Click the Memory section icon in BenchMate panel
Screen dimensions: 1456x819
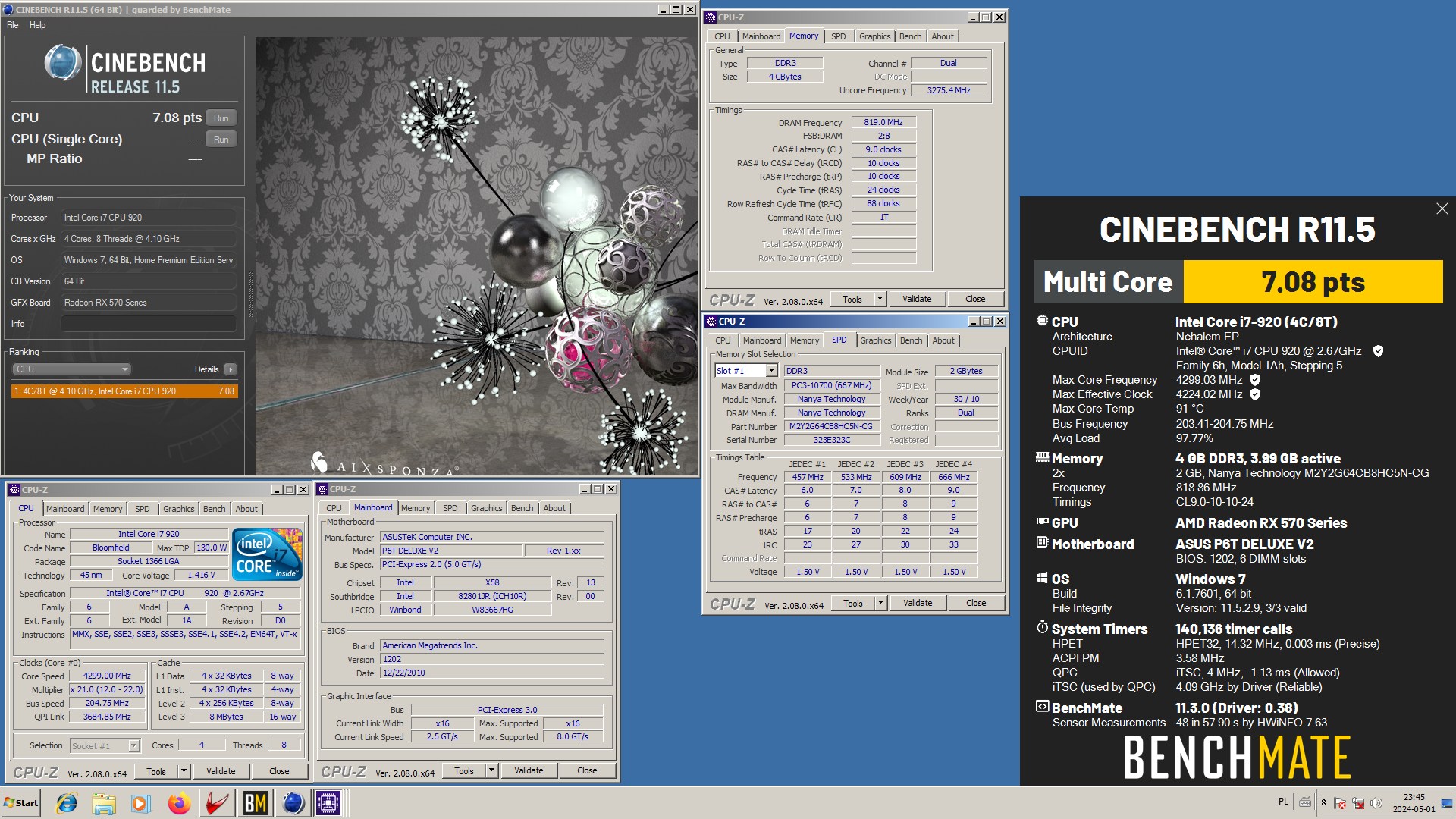tap(1043, 458)
